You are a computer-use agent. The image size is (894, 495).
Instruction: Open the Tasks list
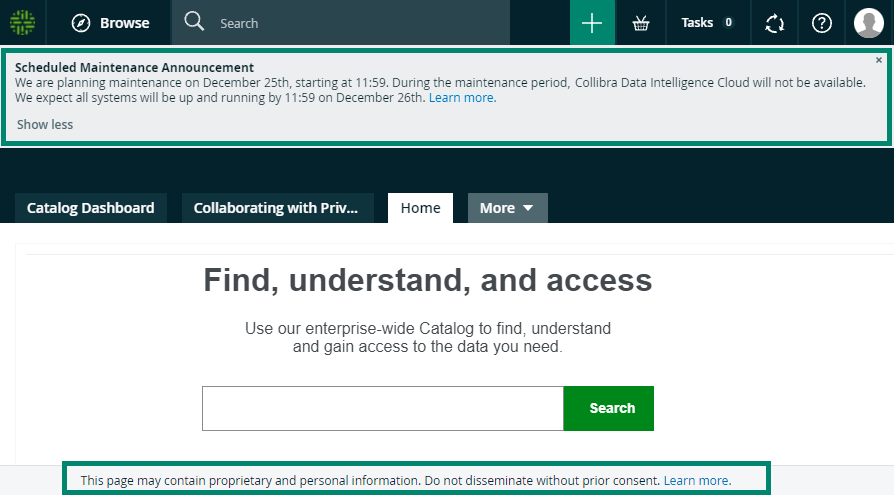(708, 23)
